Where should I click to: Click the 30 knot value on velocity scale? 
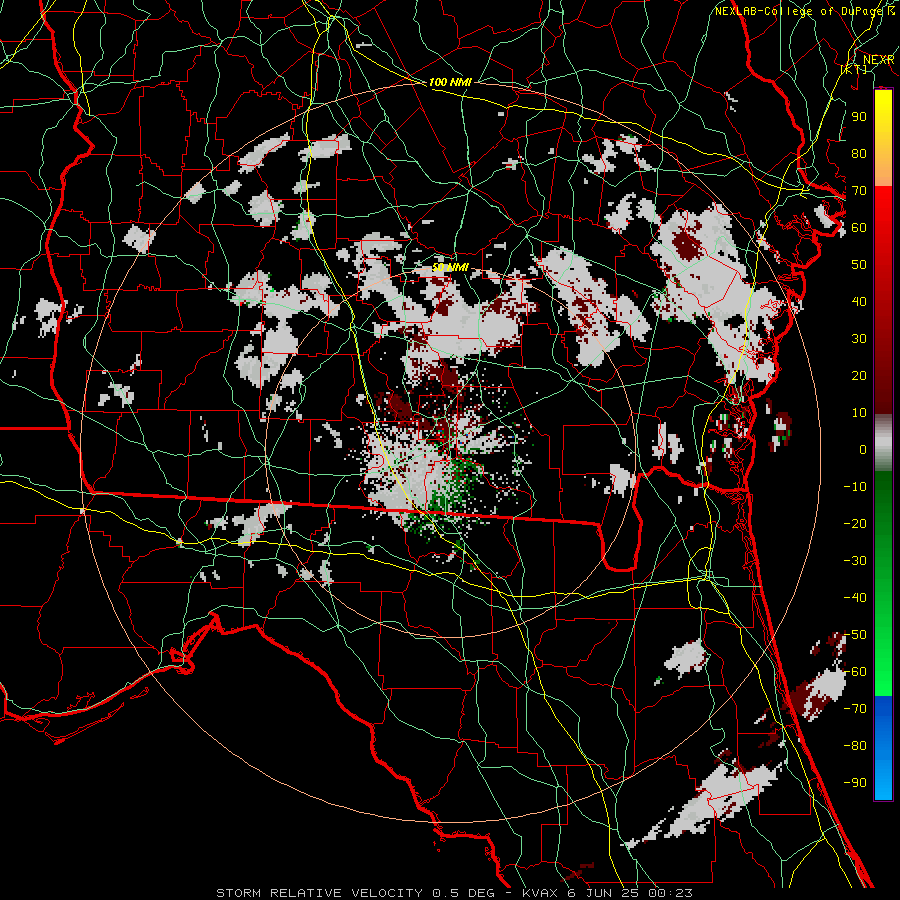pos(859,339)
